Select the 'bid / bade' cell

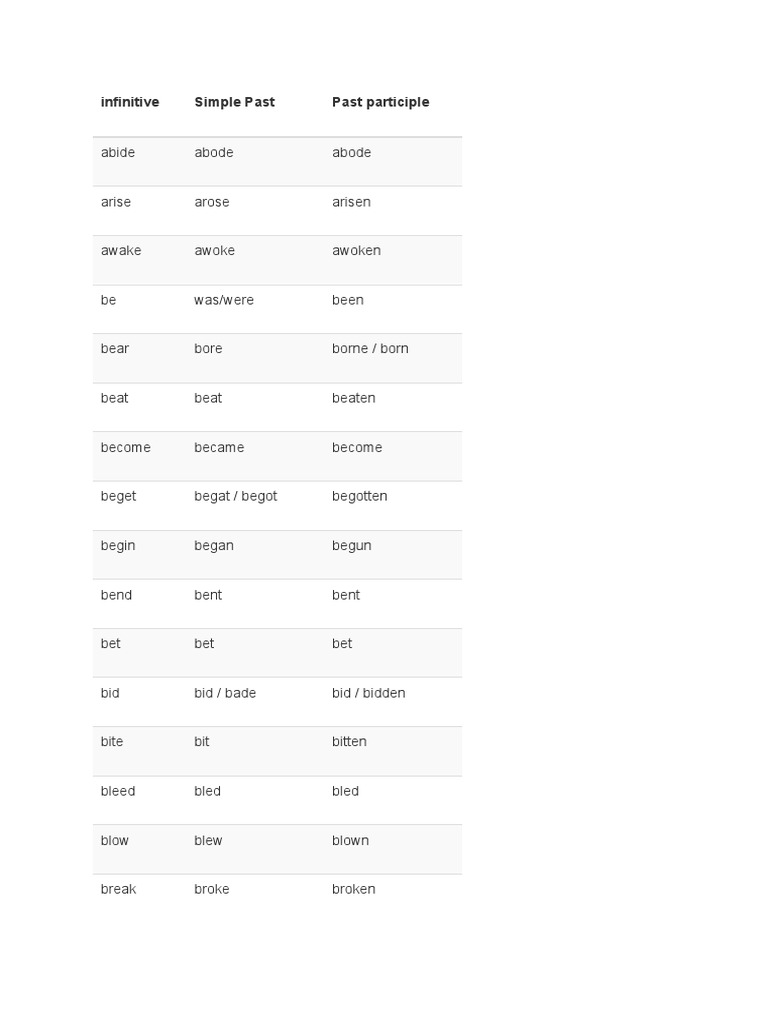click(x=225, y=693)
